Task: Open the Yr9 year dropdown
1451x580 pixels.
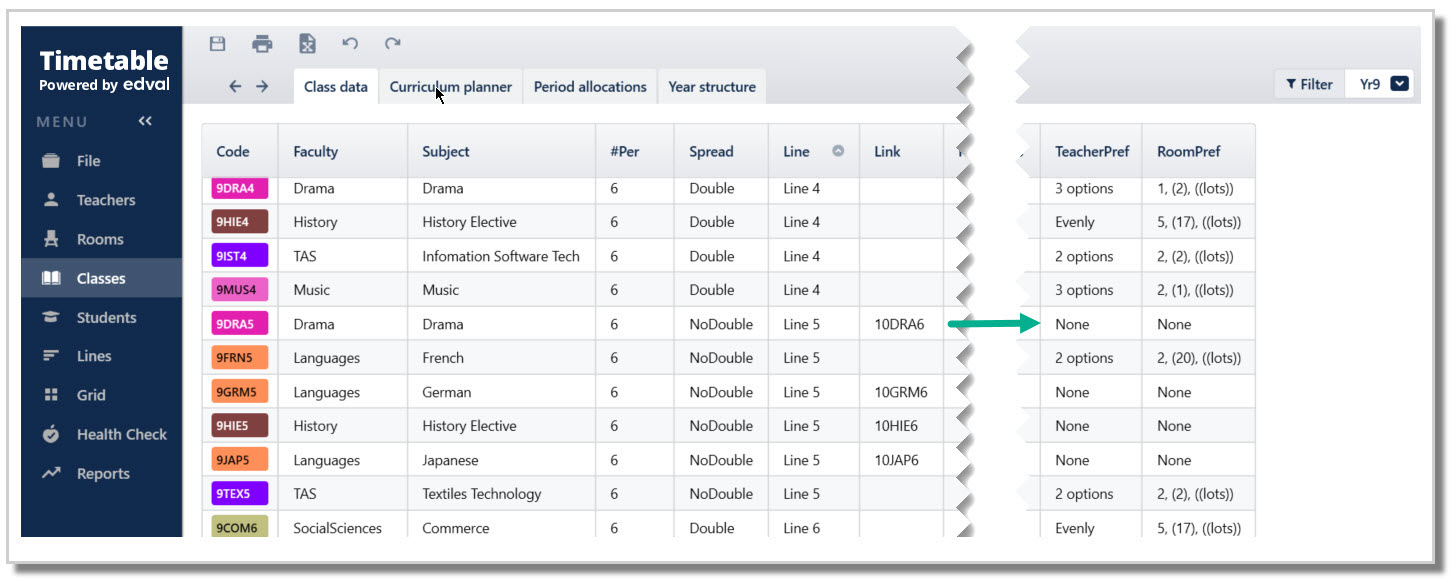Action: coord(1385,85)
